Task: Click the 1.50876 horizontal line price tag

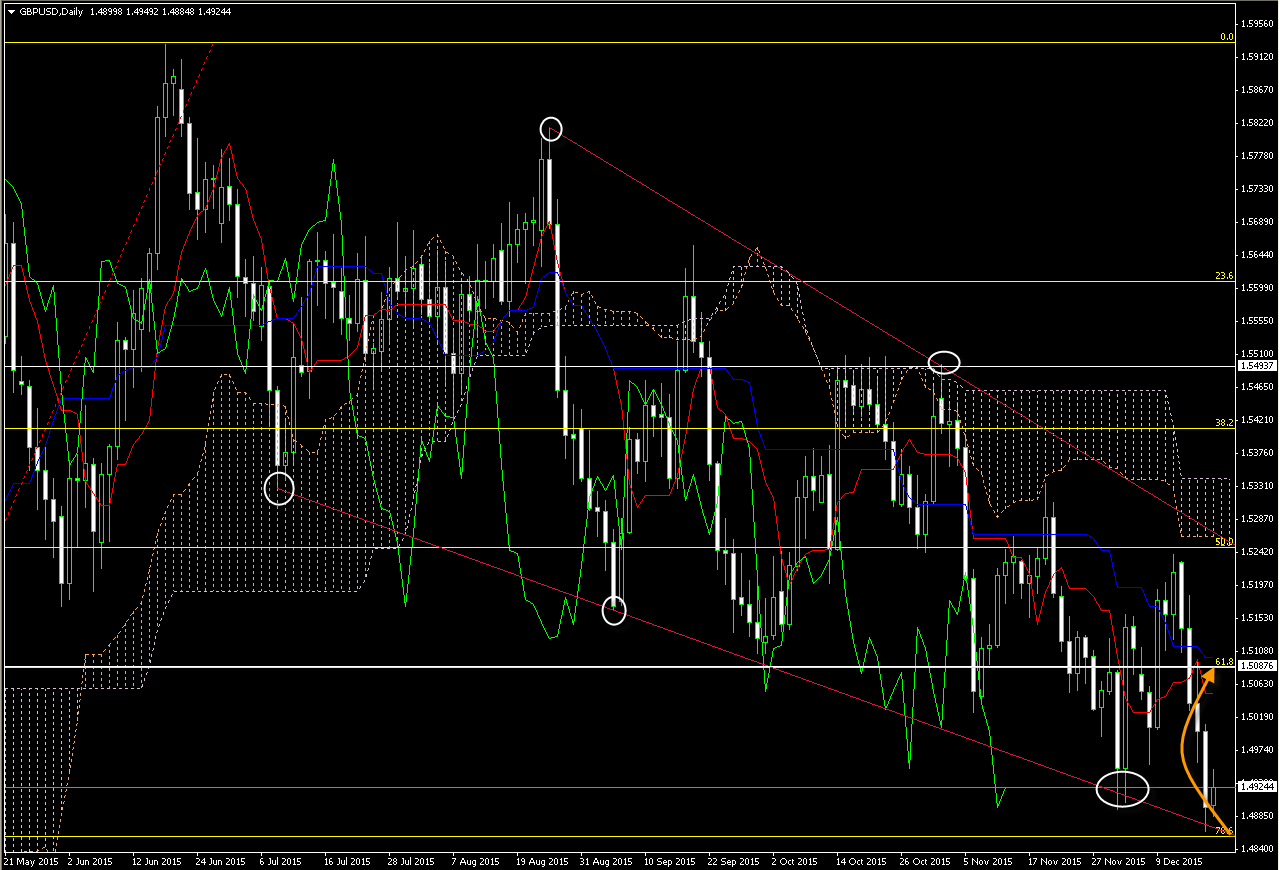Action: point(1256,666)
